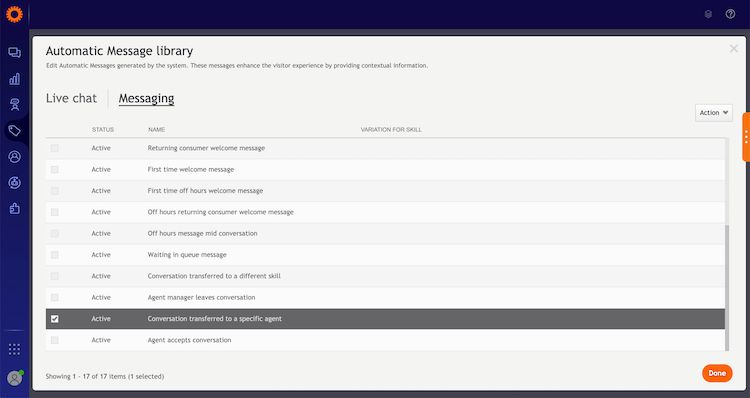Select 'Agent accepts conversation' text
This screenshot has height=398, width=750.
pyautogui.click(x=189, y=340)
